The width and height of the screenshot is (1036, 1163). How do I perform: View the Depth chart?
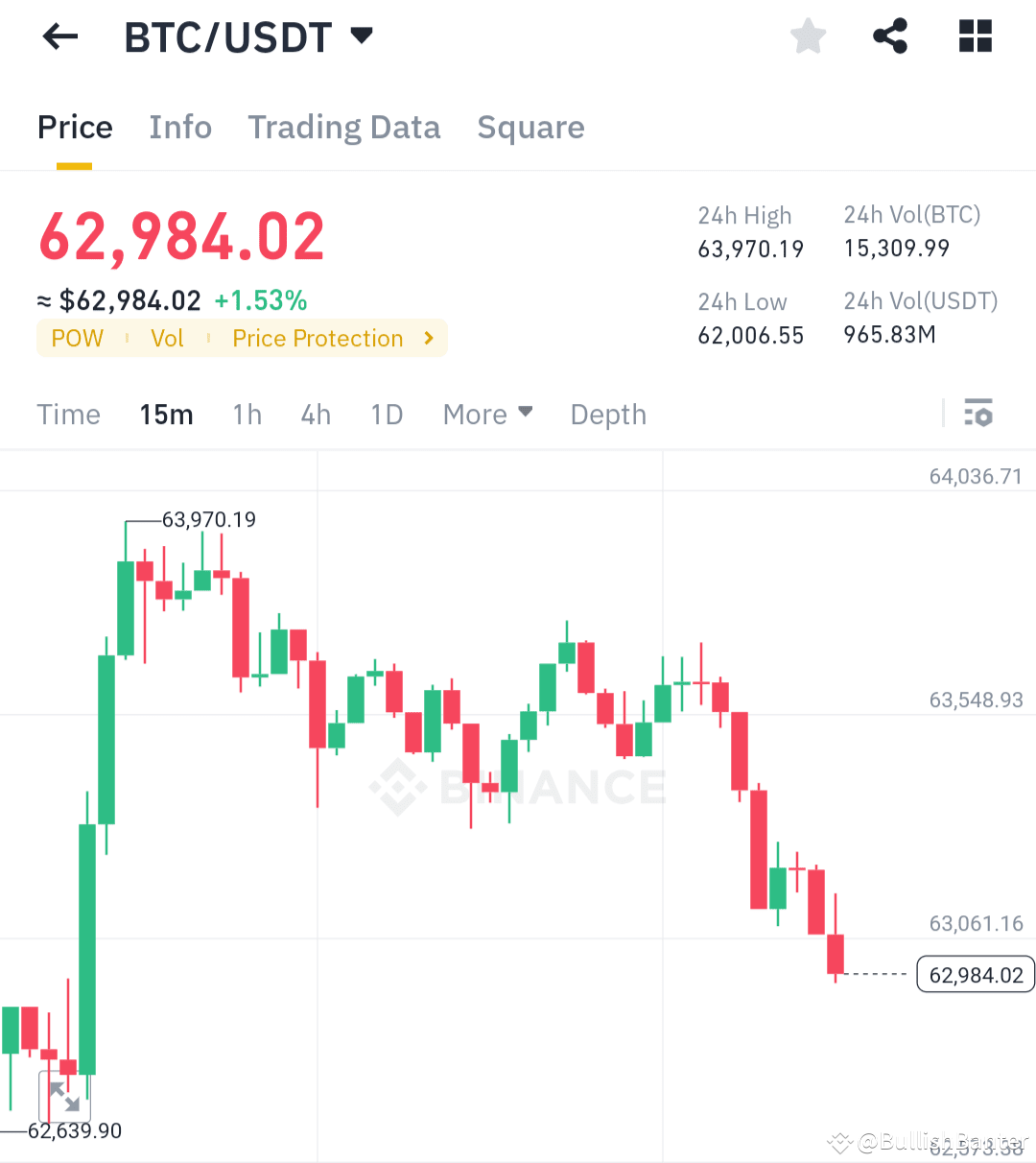pos(608,414)
